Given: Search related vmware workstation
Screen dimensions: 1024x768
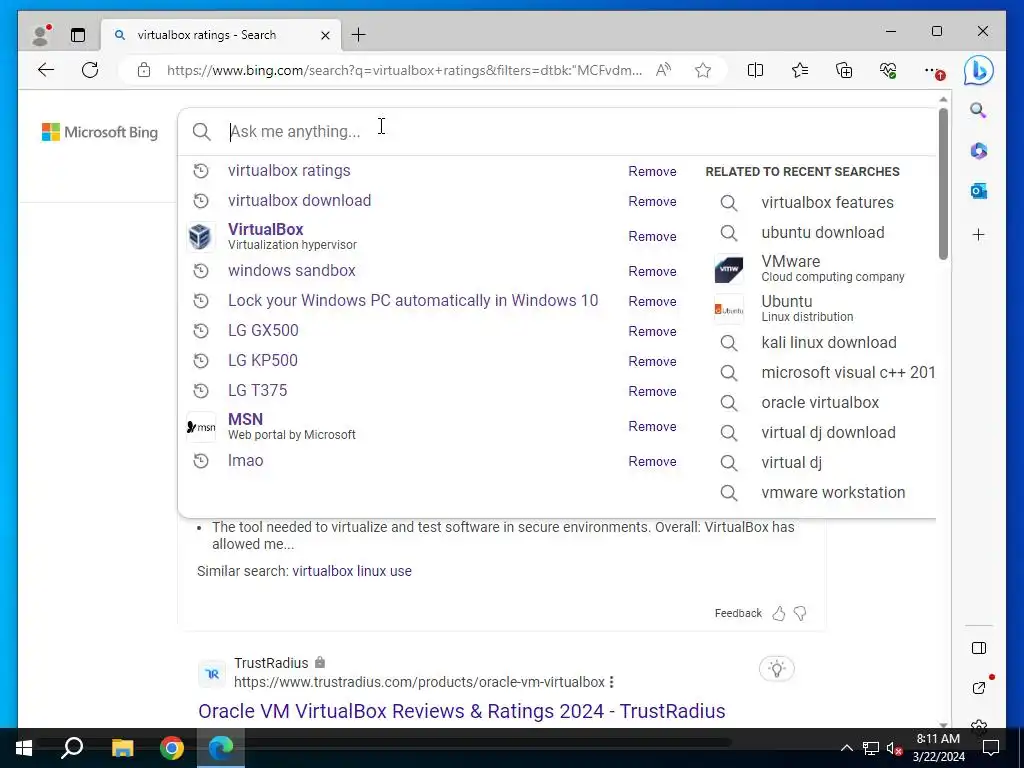Looking at the screenshot, I should tap(833, 492).
